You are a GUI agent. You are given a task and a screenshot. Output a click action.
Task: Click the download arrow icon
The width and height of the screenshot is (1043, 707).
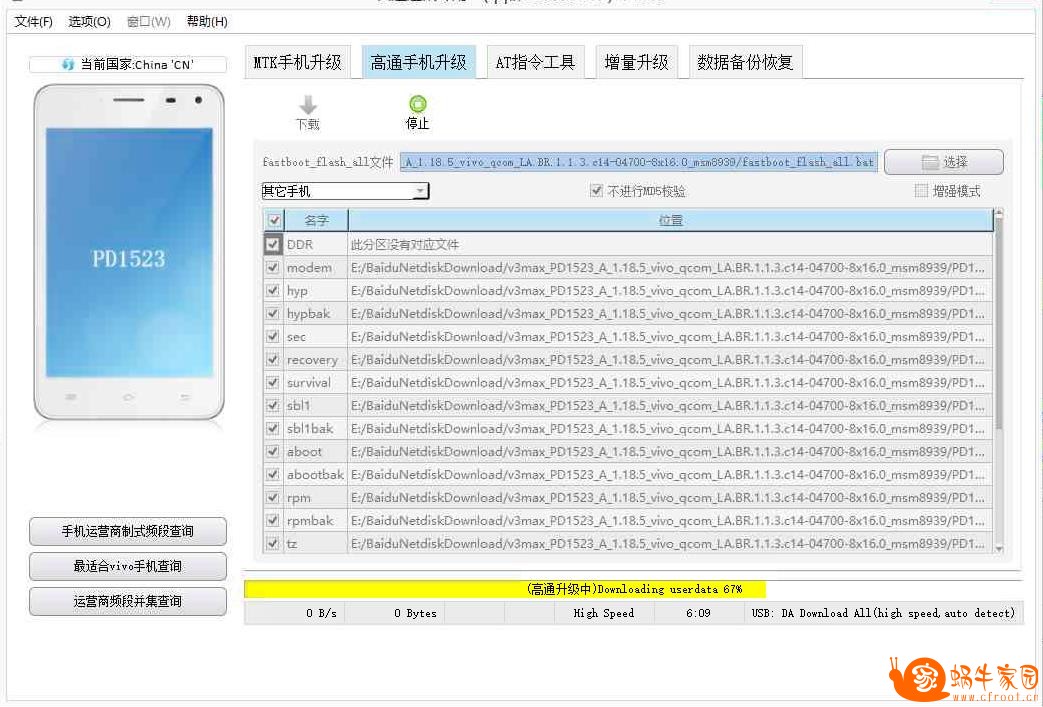point(307,104)
